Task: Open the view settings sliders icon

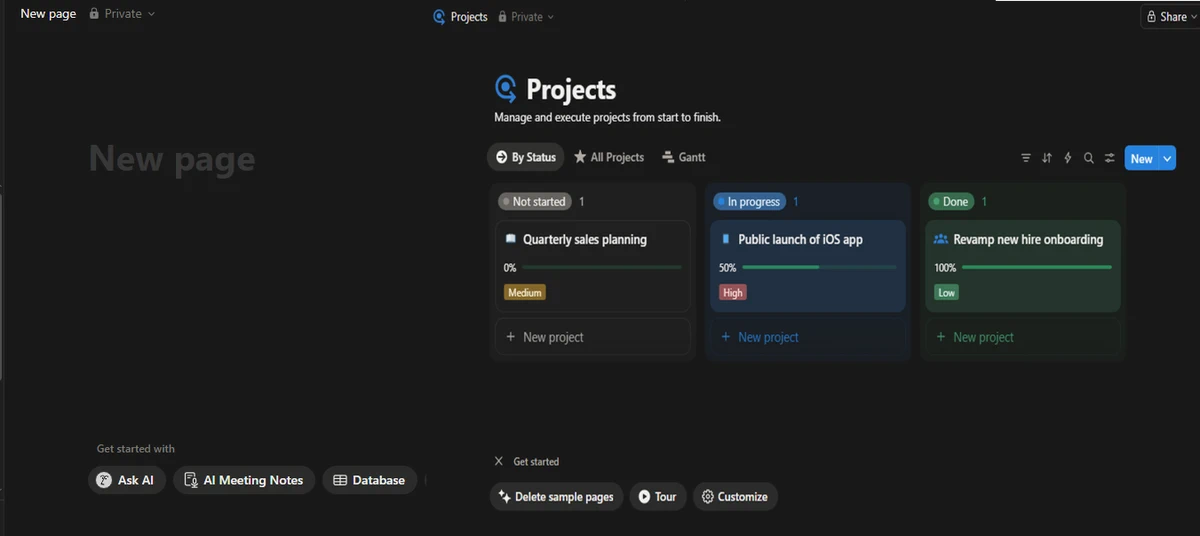Action: coord(1110,158)
